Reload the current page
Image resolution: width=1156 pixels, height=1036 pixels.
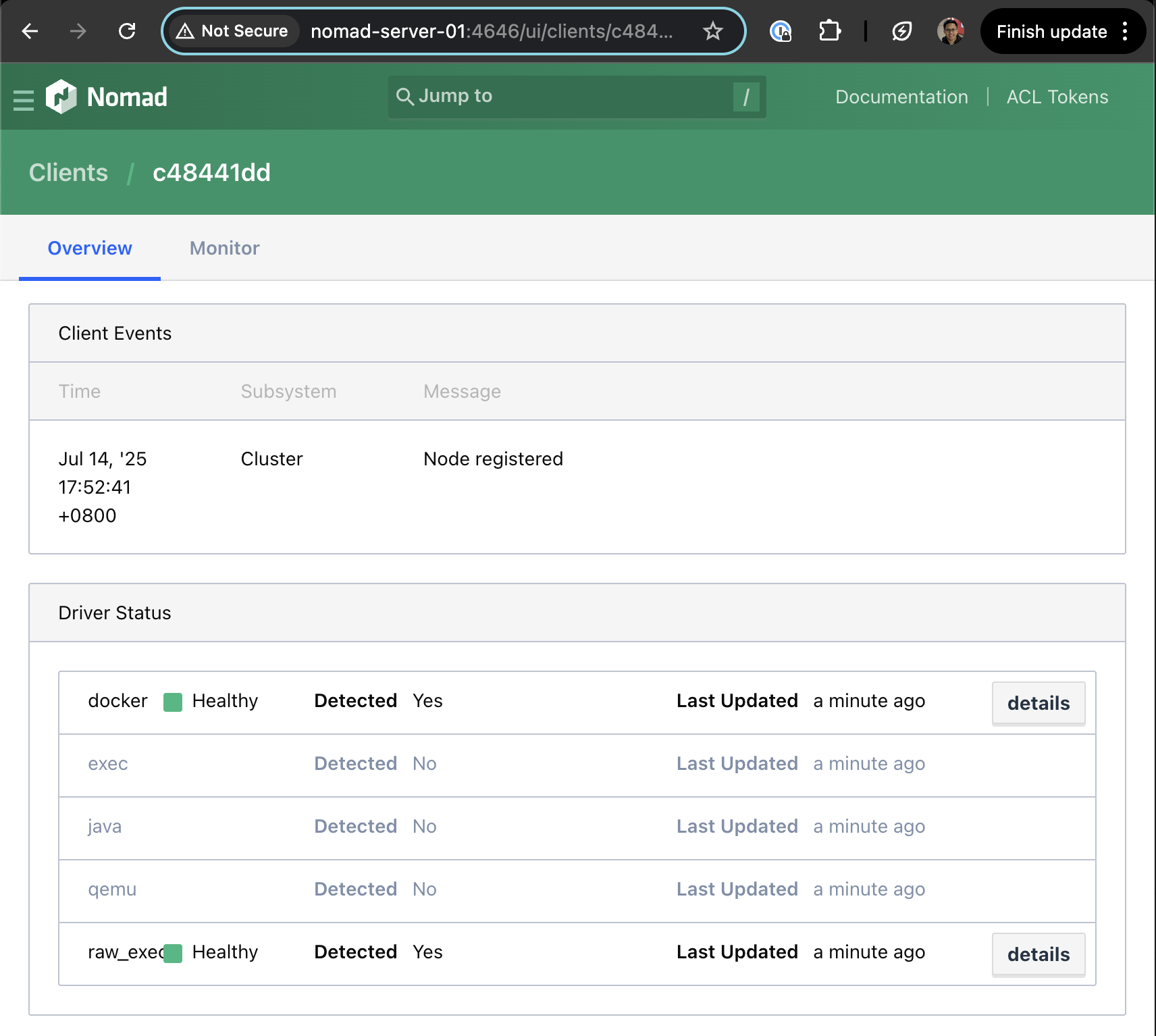(127, 31)
